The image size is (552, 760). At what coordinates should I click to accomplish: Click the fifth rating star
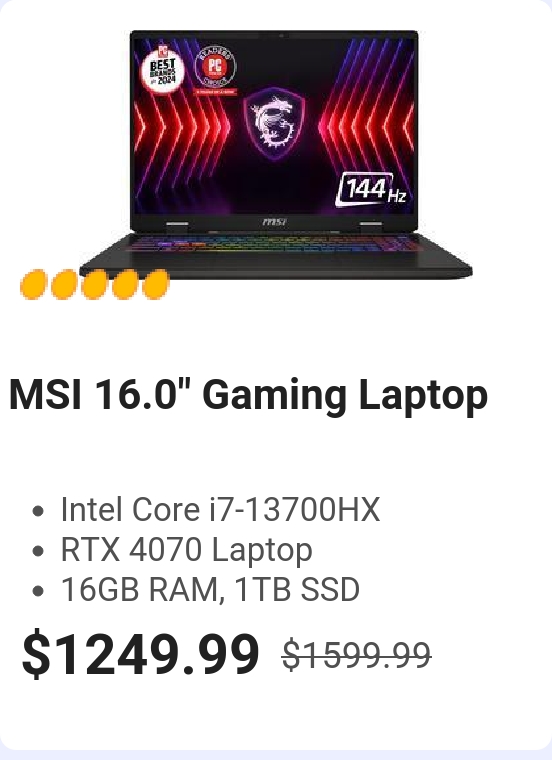156,285
